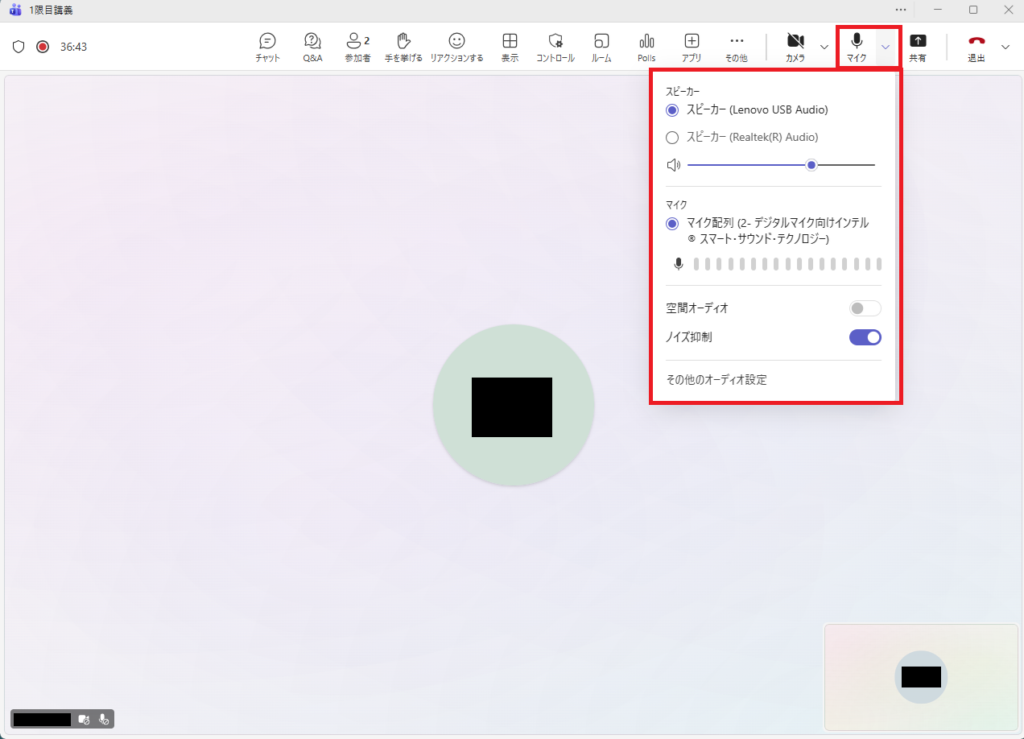Expand the 退出 leave options arrow
This screenshot has height=739, width=1024.
point(1005,47)
